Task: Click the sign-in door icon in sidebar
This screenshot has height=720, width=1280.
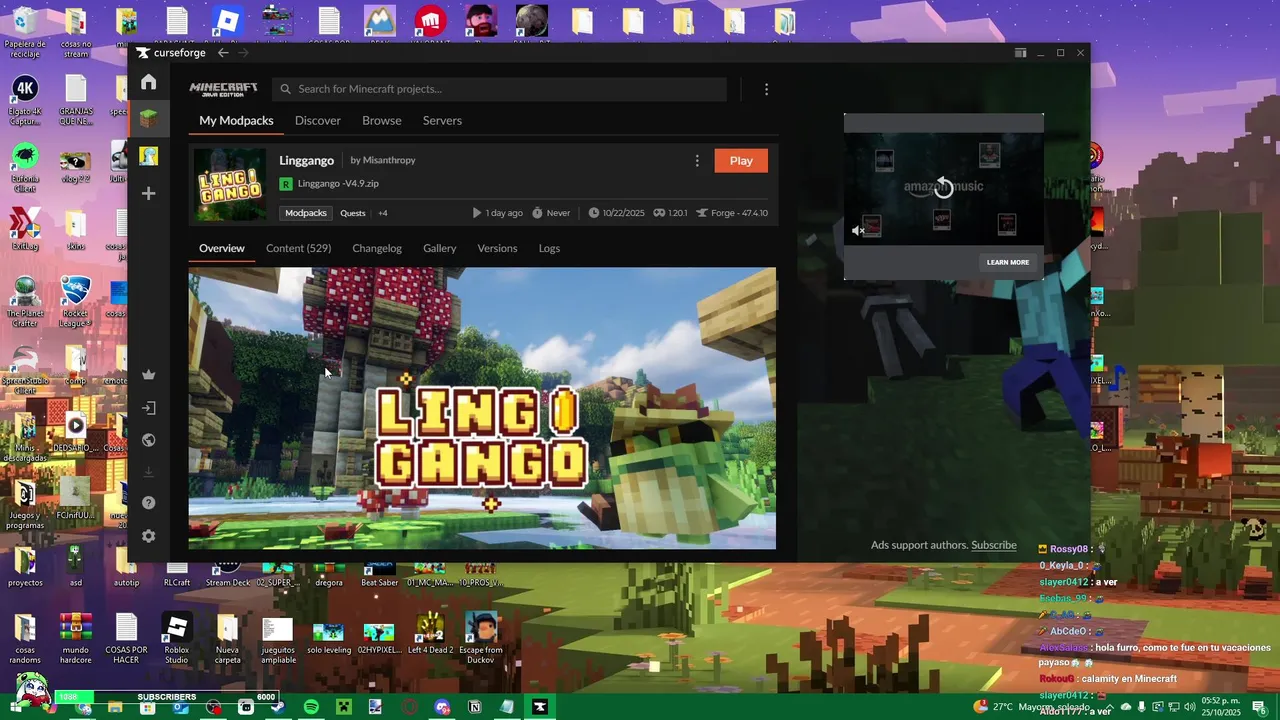Action: click(148, 408)
